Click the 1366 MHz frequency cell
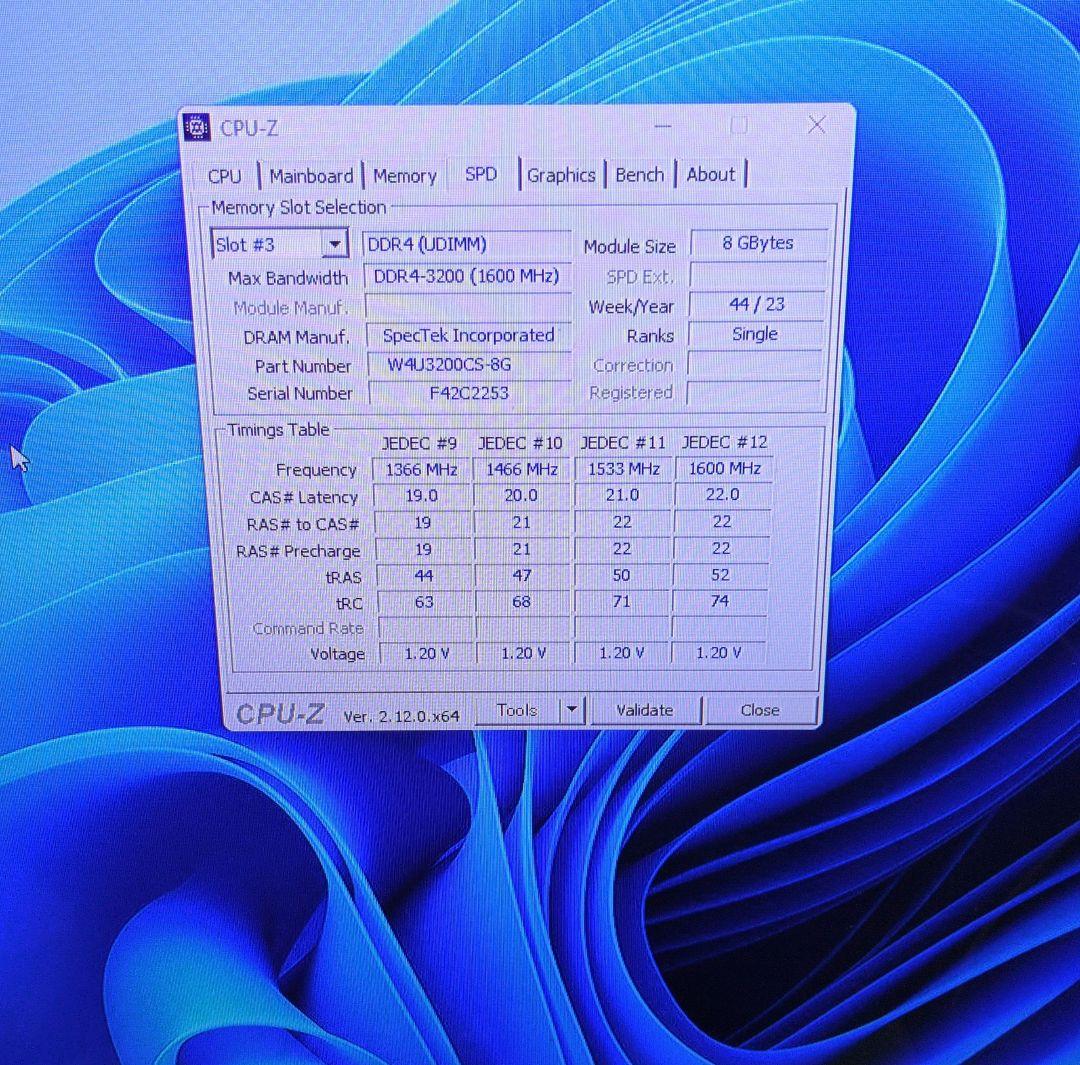 (421, 470)
